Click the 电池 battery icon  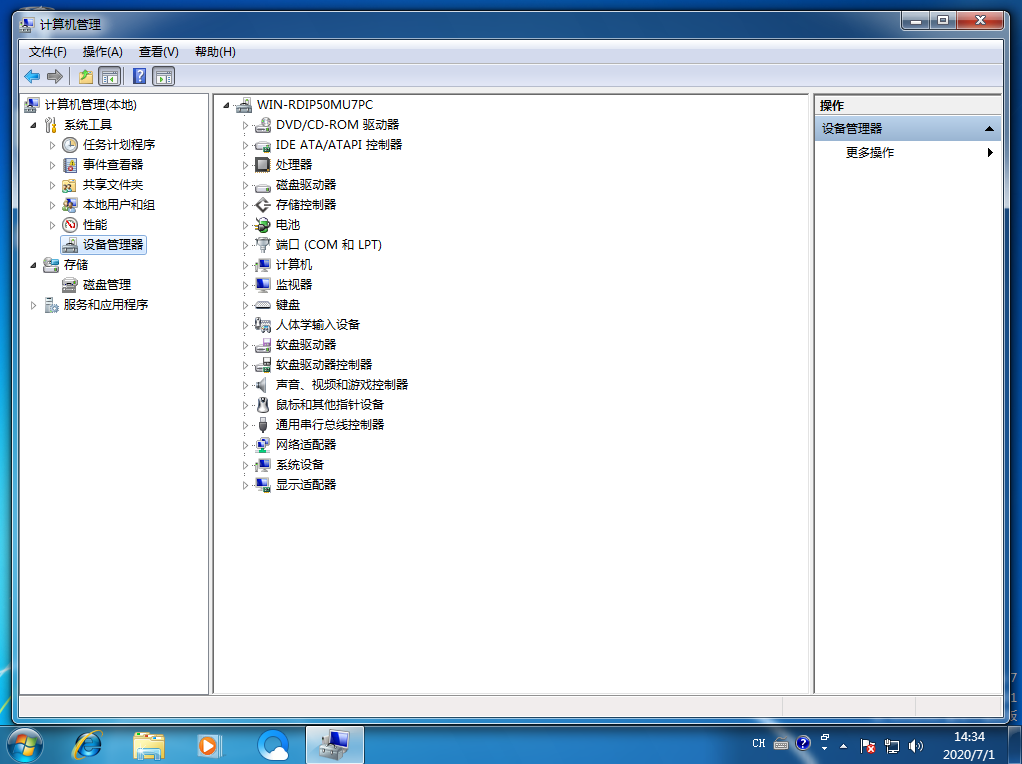[x=262, y=225]
